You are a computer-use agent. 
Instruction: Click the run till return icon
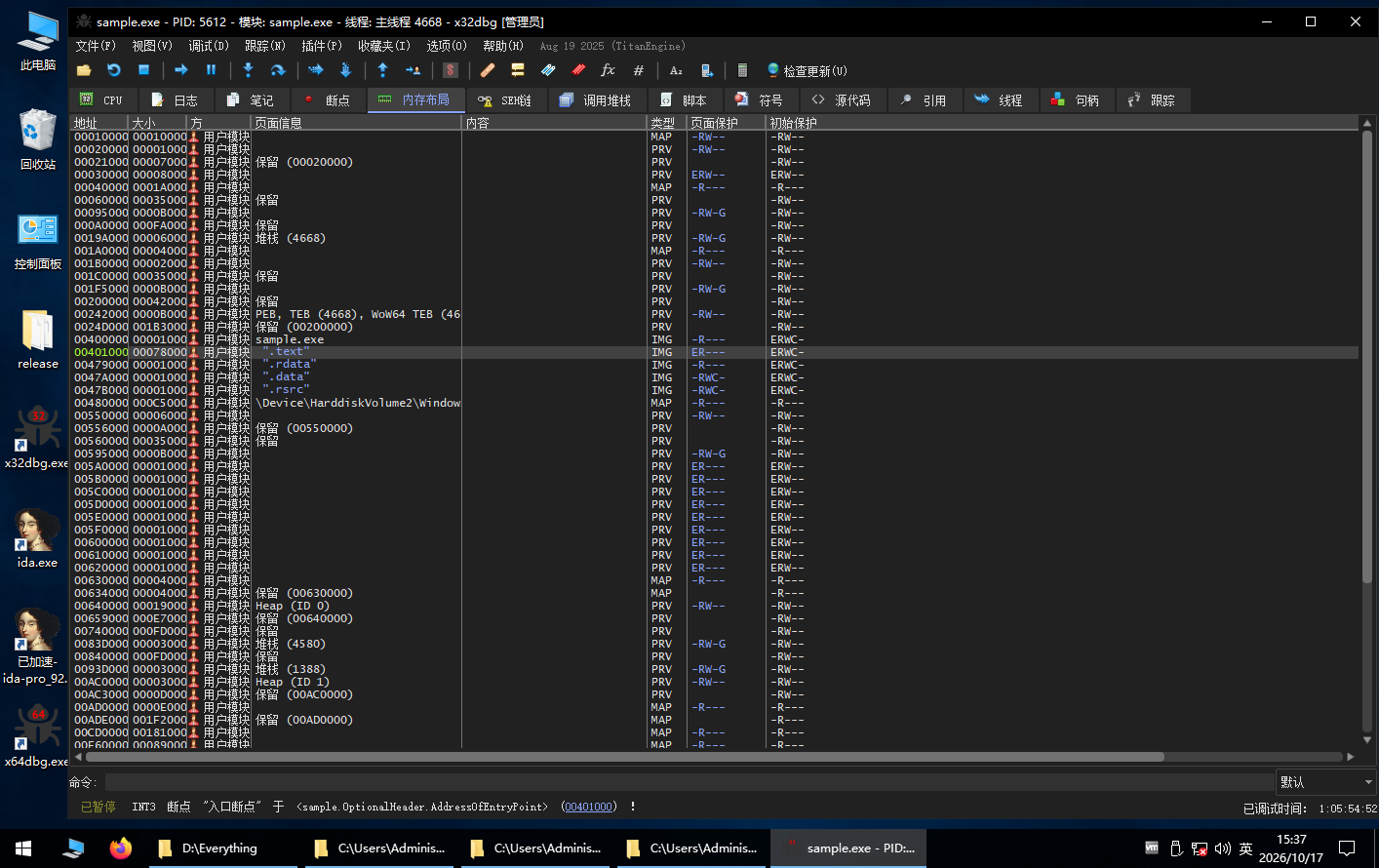(382, 70)
